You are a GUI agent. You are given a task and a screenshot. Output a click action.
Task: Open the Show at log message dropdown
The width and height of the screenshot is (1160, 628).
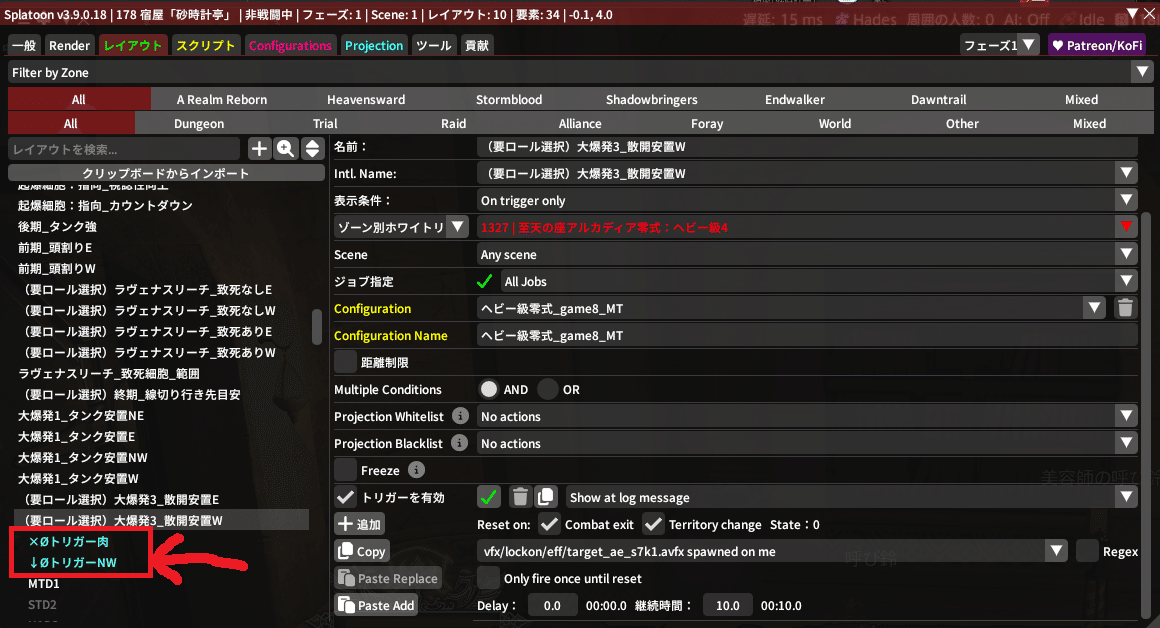tap(1127, 497)
